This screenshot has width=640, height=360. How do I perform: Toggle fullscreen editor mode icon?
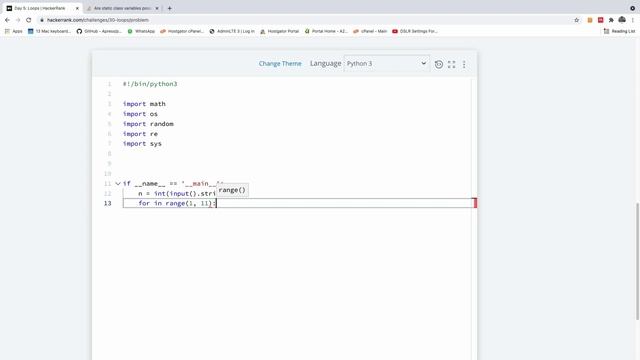click(451, 64)
